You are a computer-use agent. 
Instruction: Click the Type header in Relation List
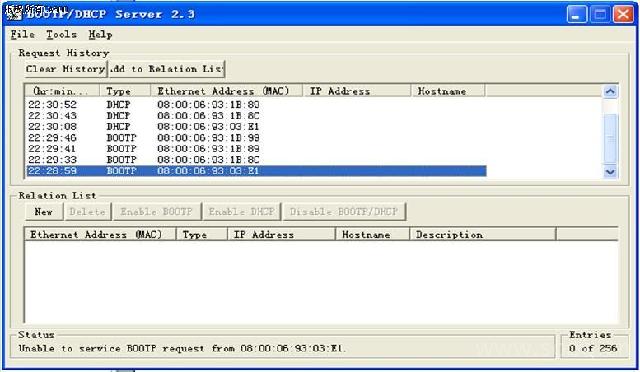point(202,234)
